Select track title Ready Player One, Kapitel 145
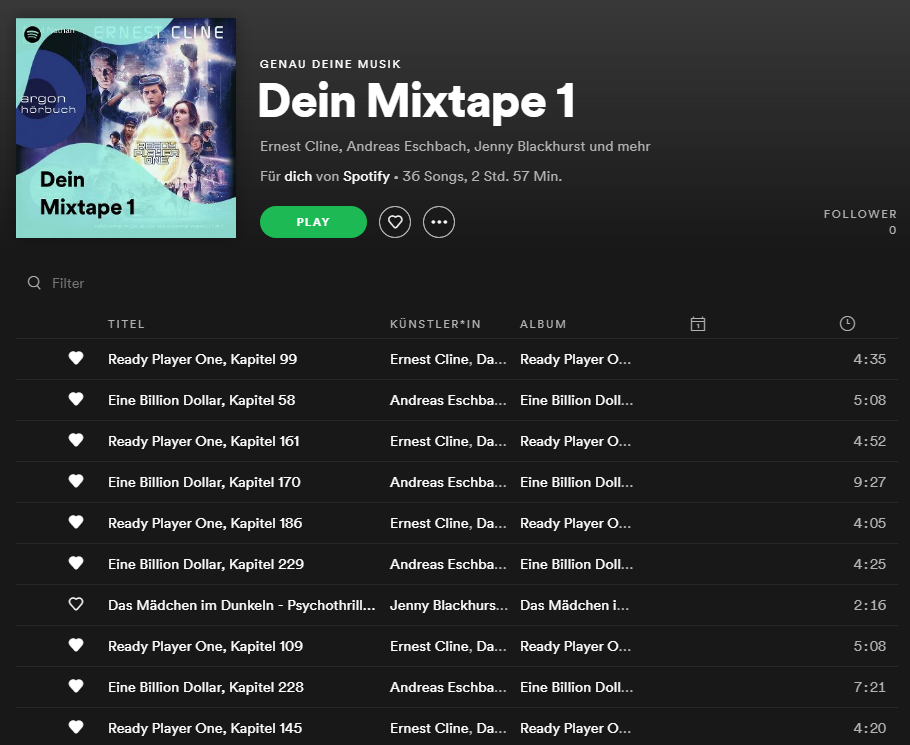Screen dimensions: 910x745 tap(205, 728)
